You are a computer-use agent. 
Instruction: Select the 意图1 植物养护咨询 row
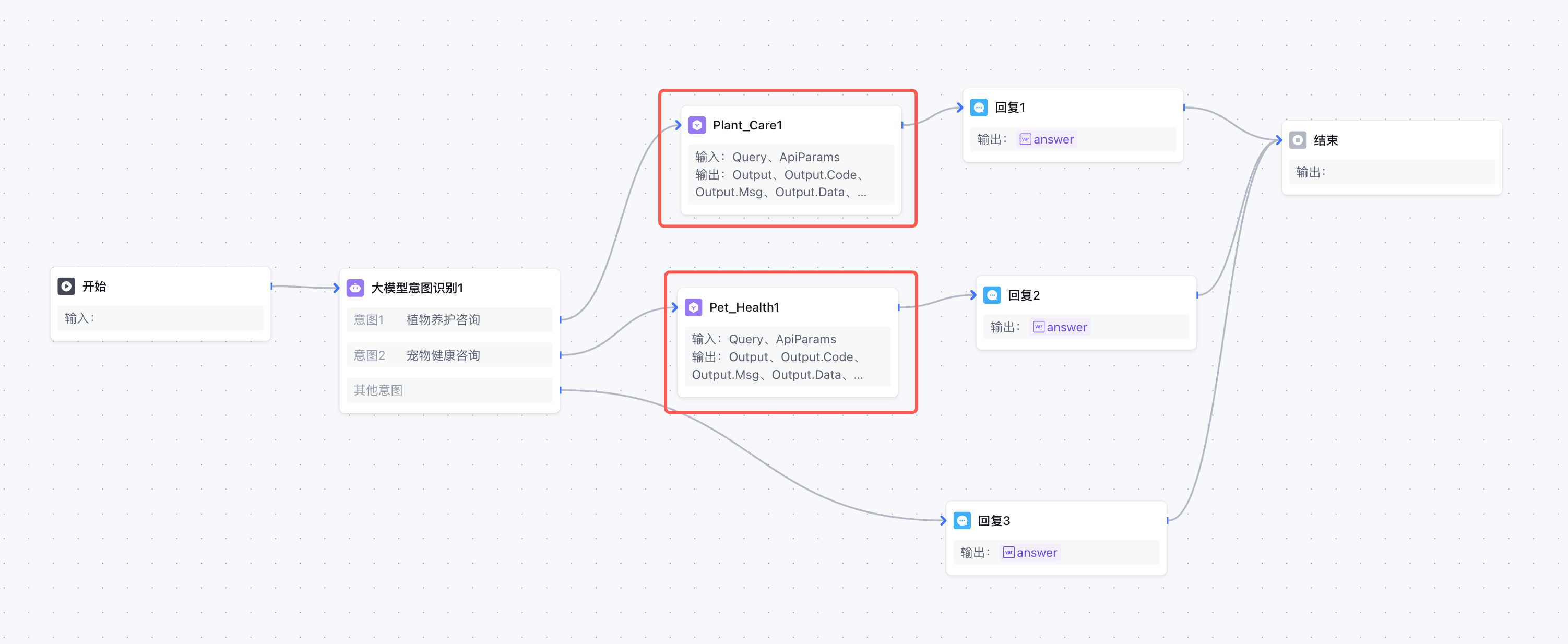[448, 319]
